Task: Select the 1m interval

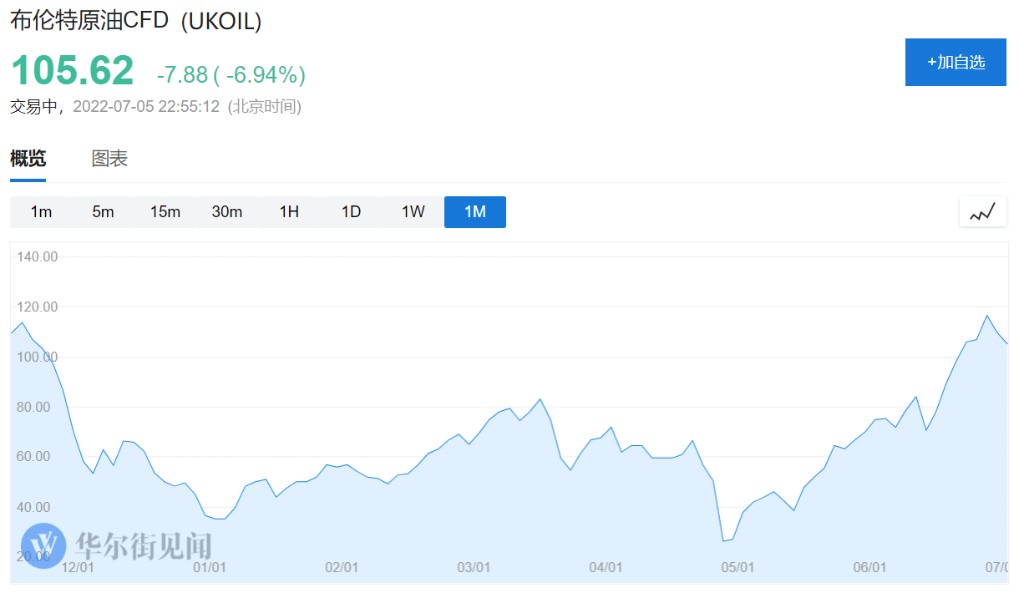Action: [x=41, y=212]
